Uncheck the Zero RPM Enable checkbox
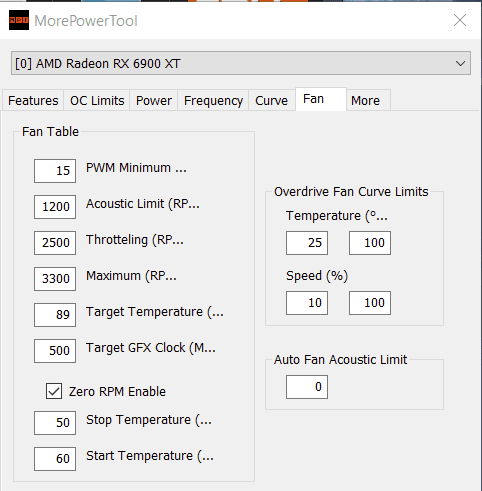 click(54, 391)
